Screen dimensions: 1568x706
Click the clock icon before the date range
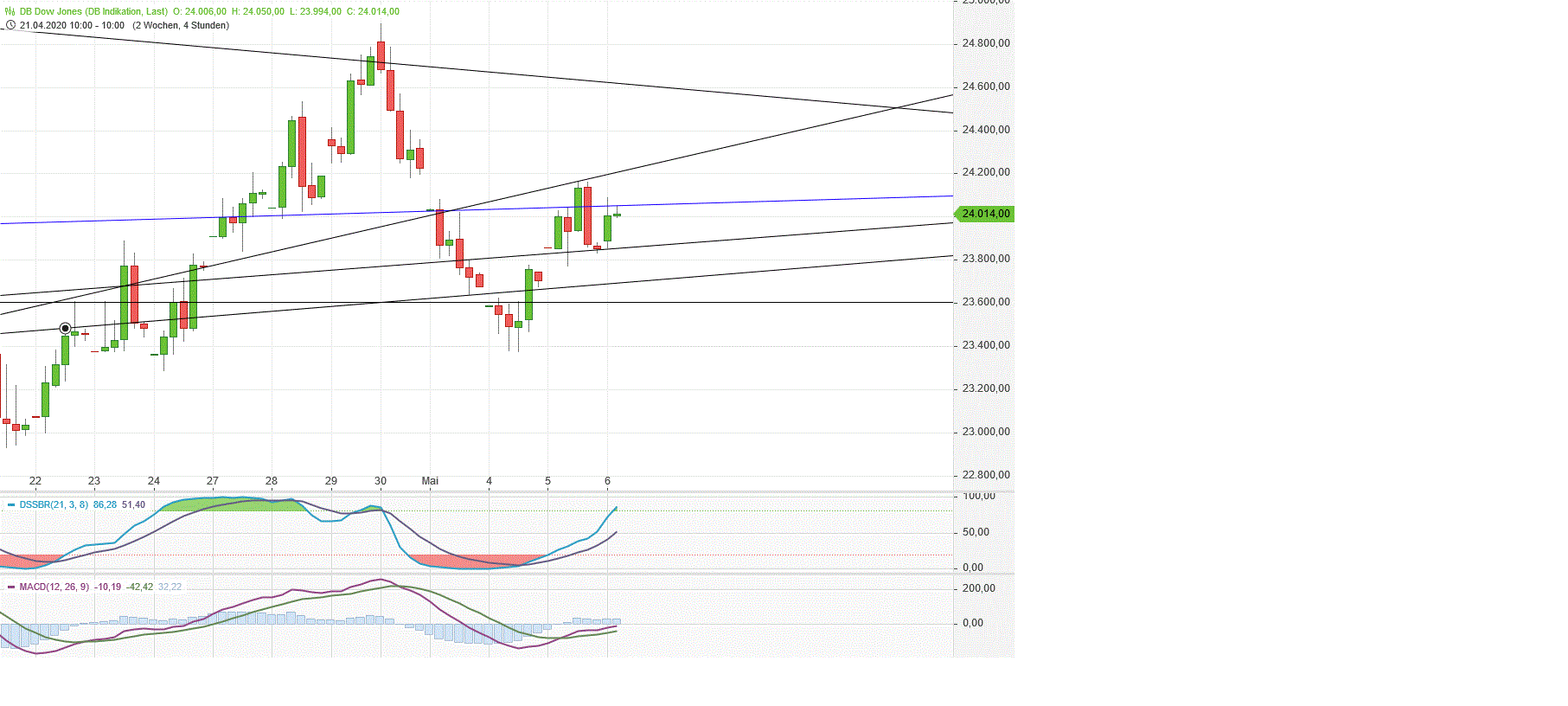click(x=10, y=25)
